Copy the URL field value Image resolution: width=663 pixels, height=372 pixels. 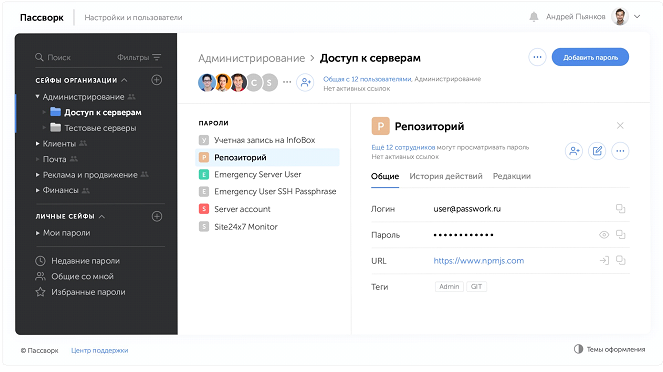click(620, 260)
